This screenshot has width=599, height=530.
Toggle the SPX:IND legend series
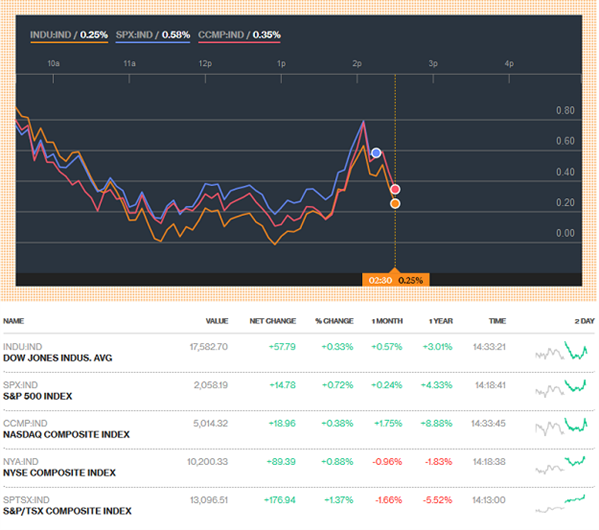(153, 35)
